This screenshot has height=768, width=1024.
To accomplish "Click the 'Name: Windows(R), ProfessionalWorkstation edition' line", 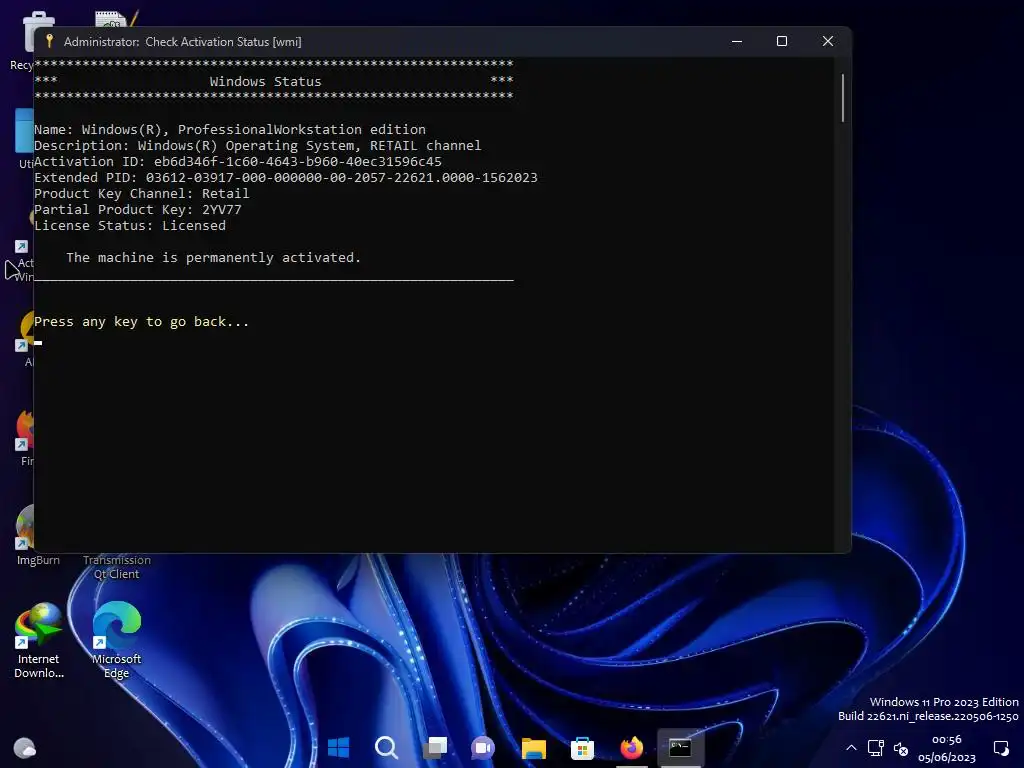I will [x=230, y=129].
